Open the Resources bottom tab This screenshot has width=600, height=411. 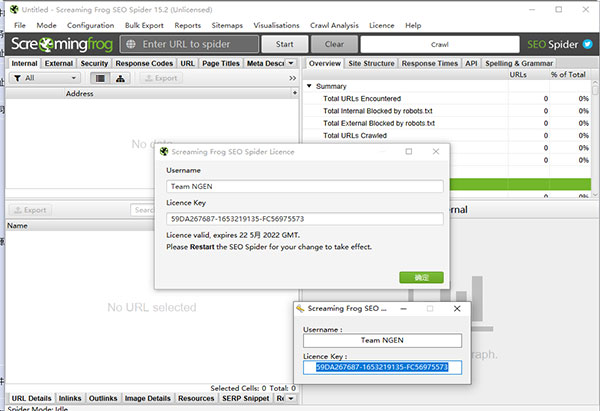(196, 398)
